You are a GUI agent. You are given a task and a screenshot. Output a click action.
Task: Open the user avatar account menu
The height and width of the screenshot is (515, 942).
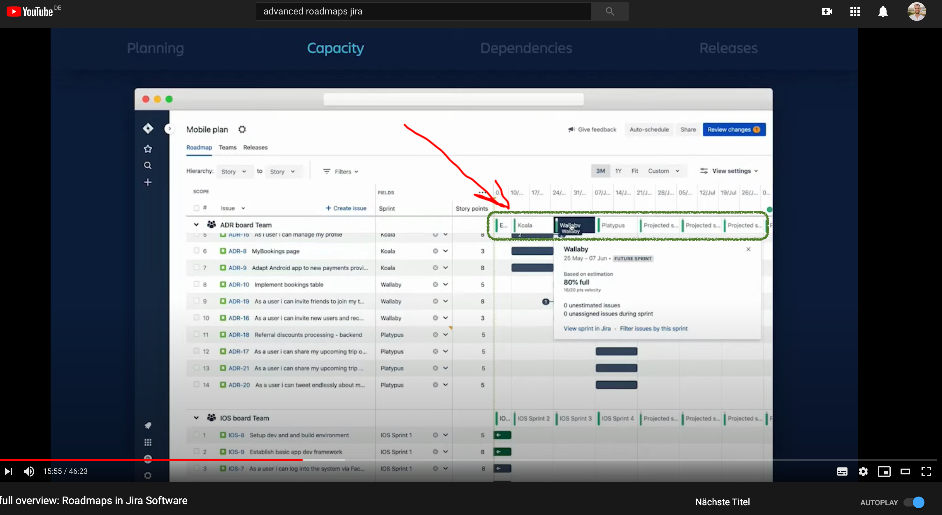pyautogui.click(x=916, y=11)
